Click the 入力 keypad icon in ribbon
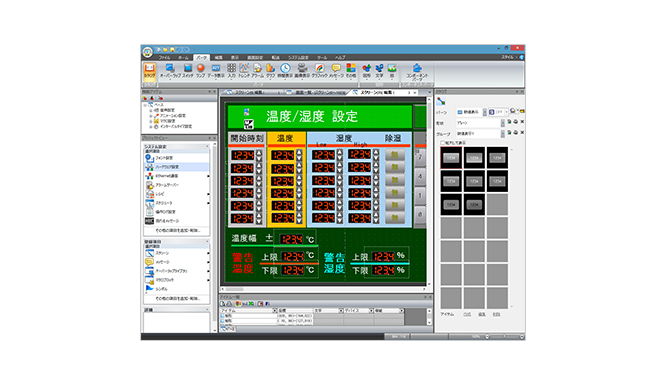The height and width of the screenshot is (376, 648). 231,71
